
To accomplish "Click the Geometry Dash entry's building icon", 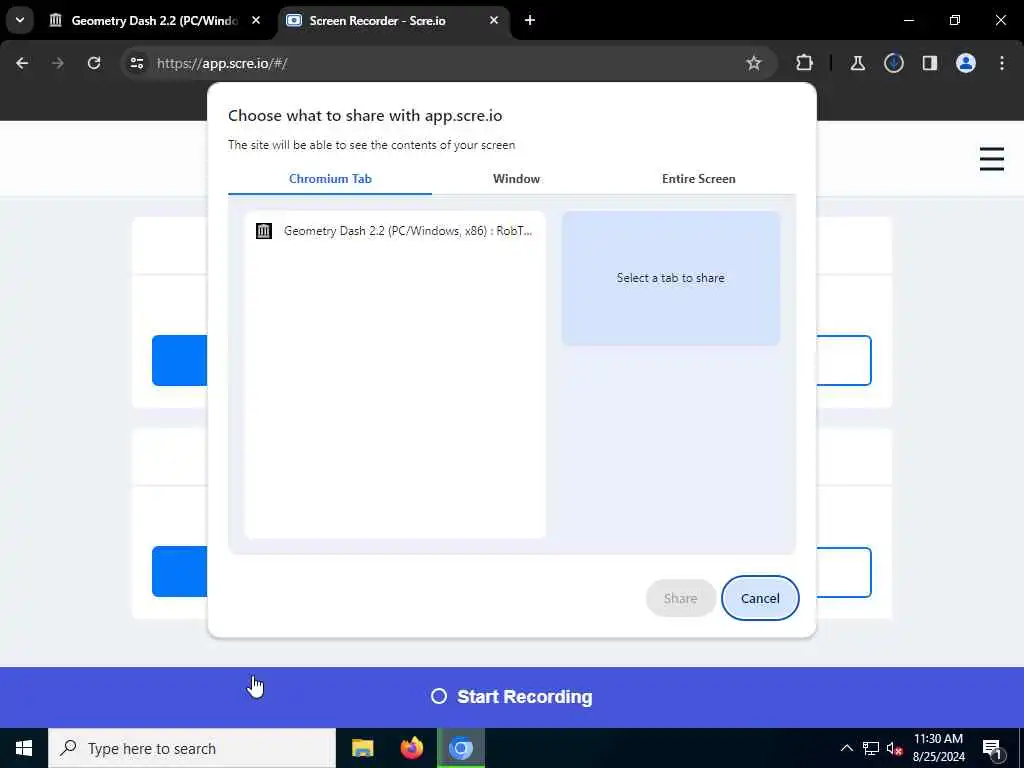I will click(264, 231).
